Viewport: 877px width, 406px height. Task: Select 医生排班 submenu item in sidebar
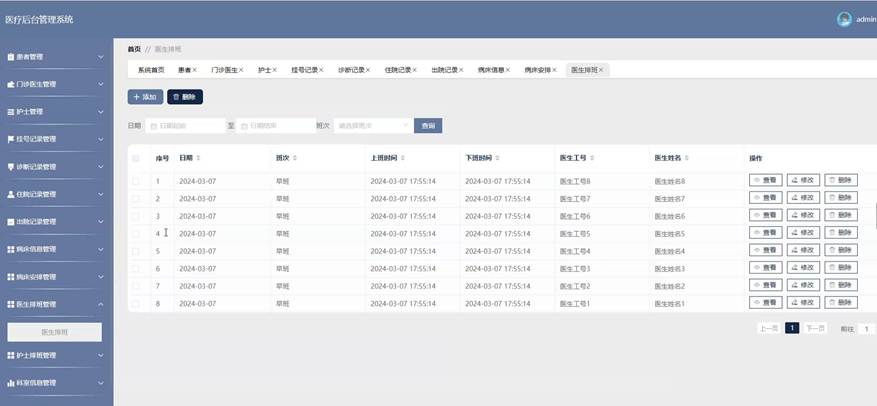(x=55, y=332)
